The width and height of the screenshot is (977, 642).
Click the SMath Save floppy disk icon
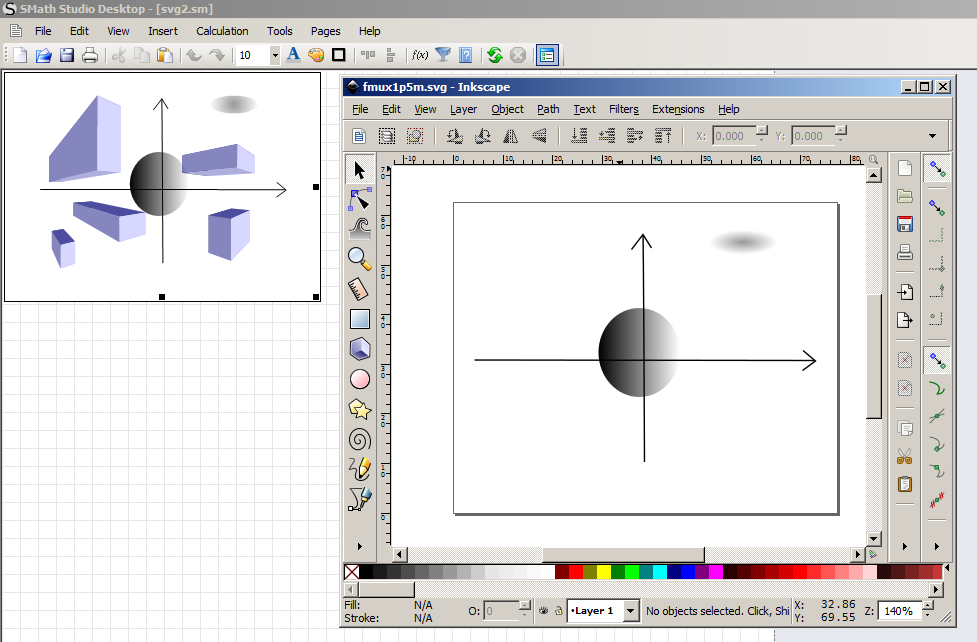(x=67, y=56)
